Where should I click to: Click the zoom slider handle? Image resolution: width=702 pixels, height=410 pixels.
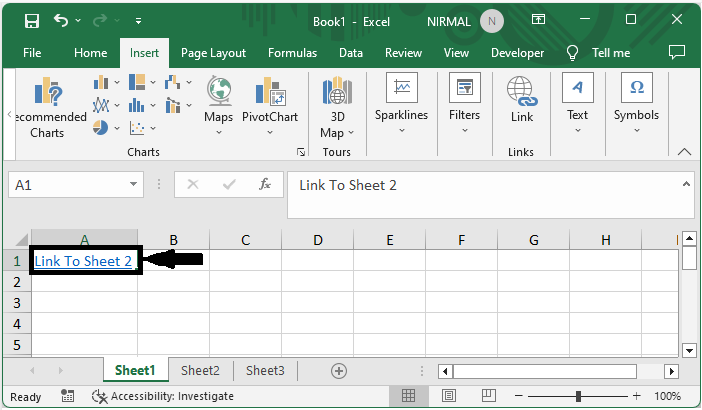coord(581,396)
